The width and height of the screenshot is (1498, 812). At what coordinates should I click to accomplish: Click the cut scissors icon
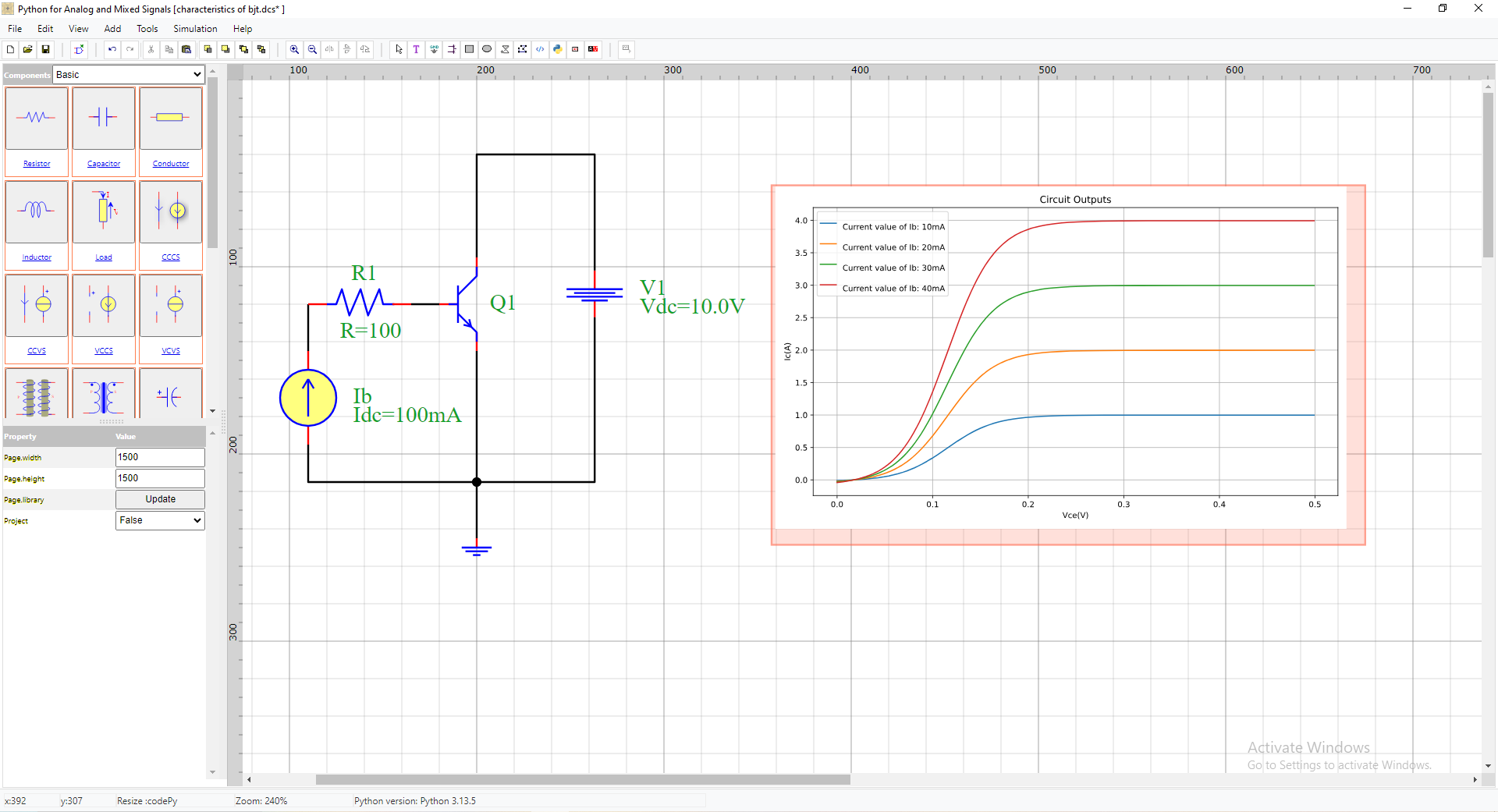tap(151, 49)
